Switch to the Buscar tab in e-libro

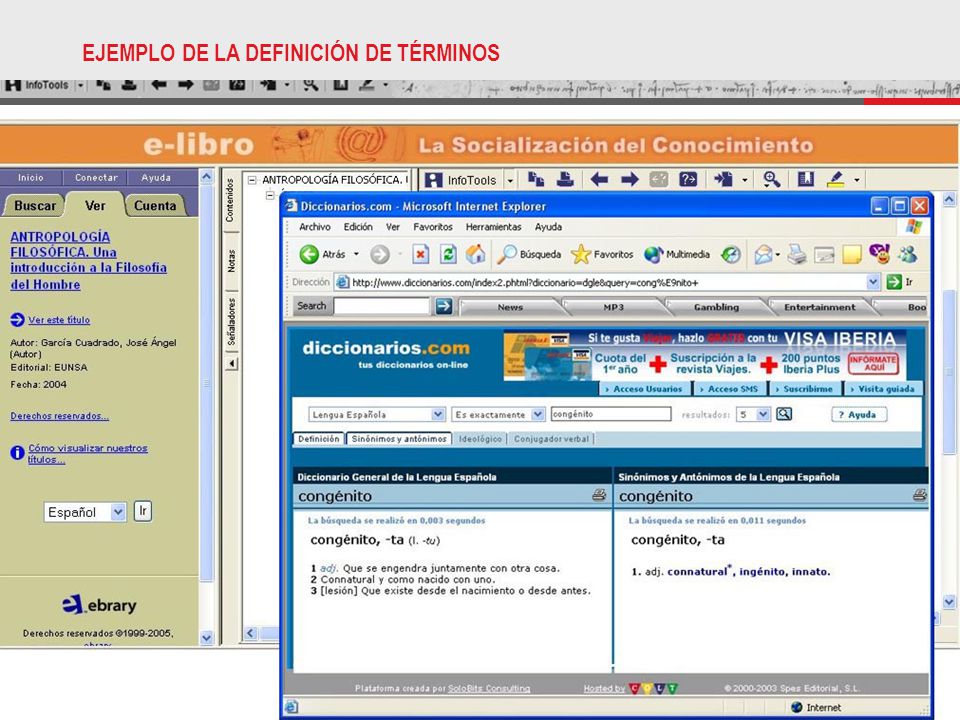pos(34,206)
